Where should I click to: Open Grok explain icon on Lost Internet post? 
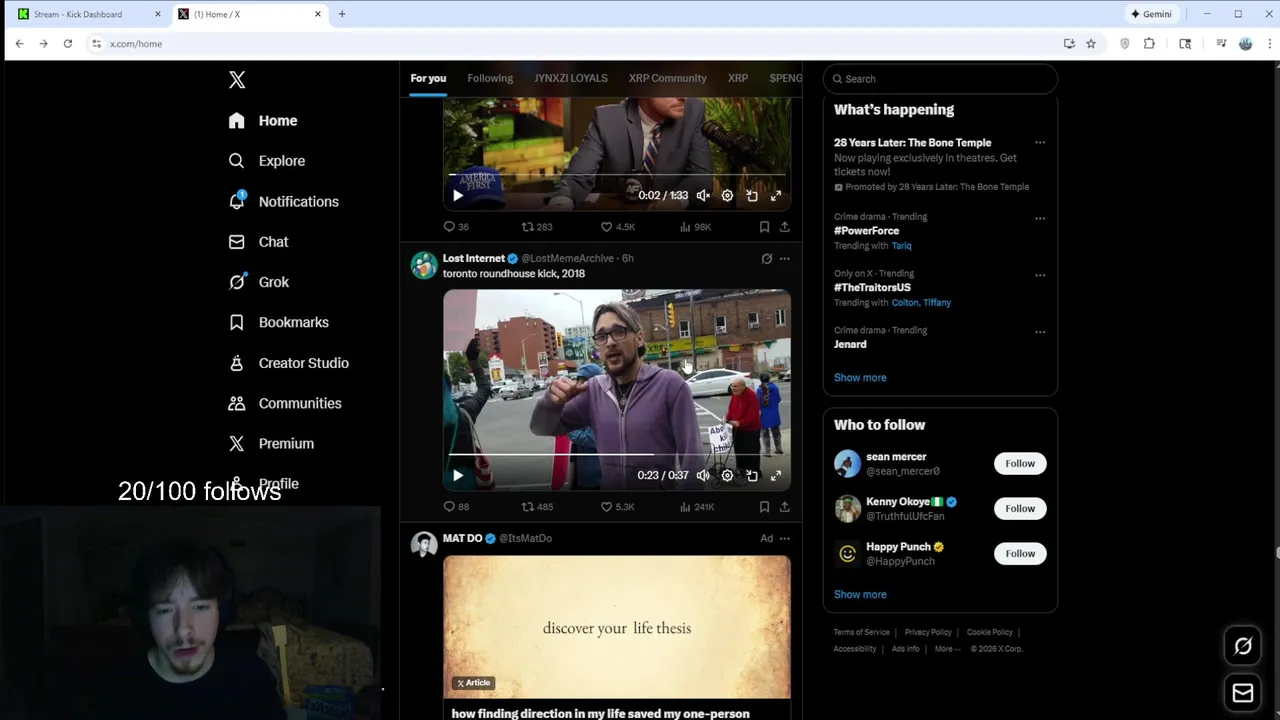coord(767,259)
